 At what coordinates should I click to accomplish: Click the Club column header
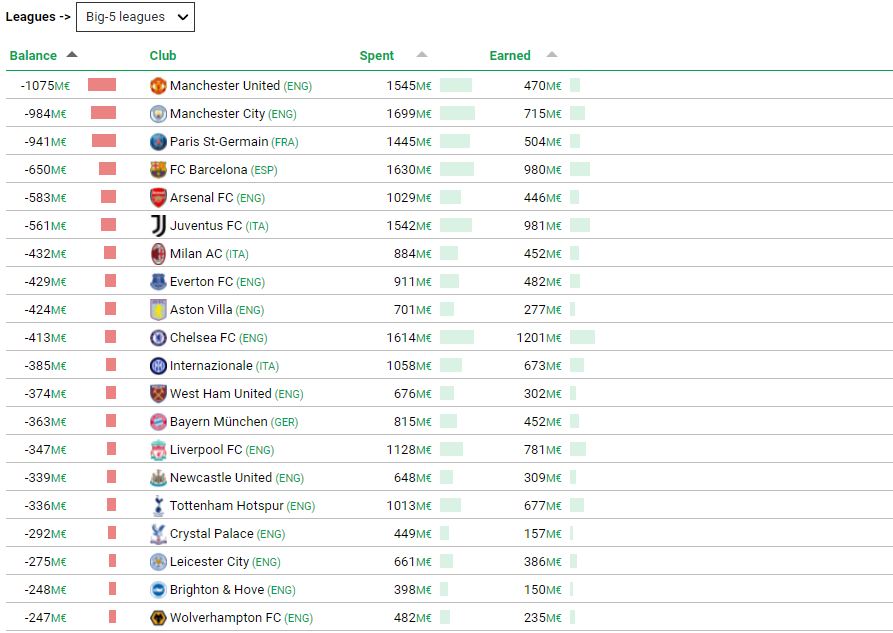click(163, 56)
